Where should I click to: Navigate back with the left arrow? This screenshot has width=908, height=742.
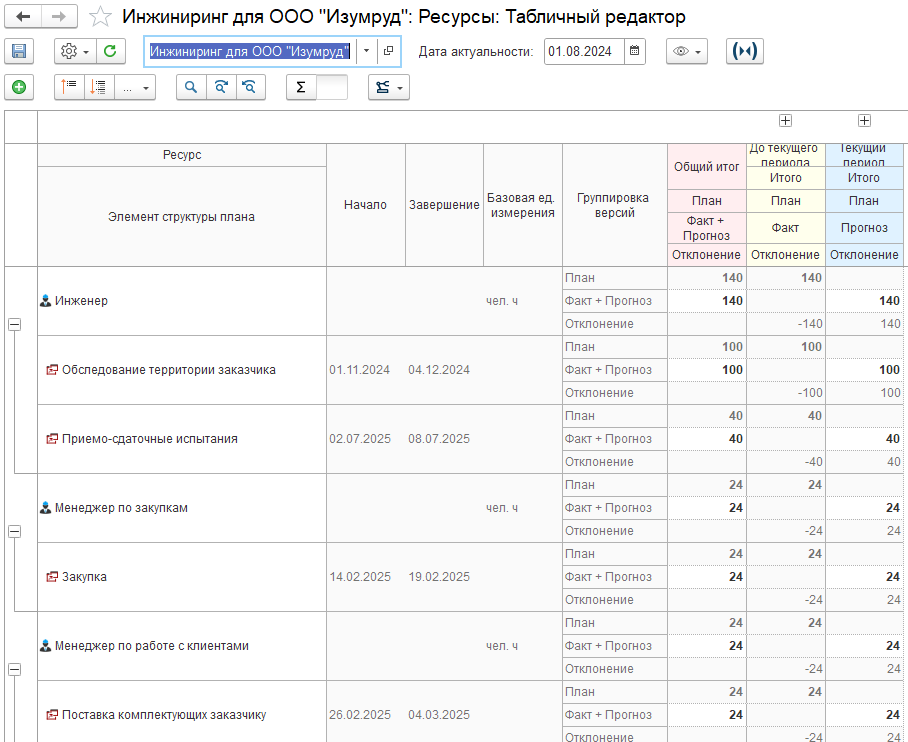click(x=23, y=17)
